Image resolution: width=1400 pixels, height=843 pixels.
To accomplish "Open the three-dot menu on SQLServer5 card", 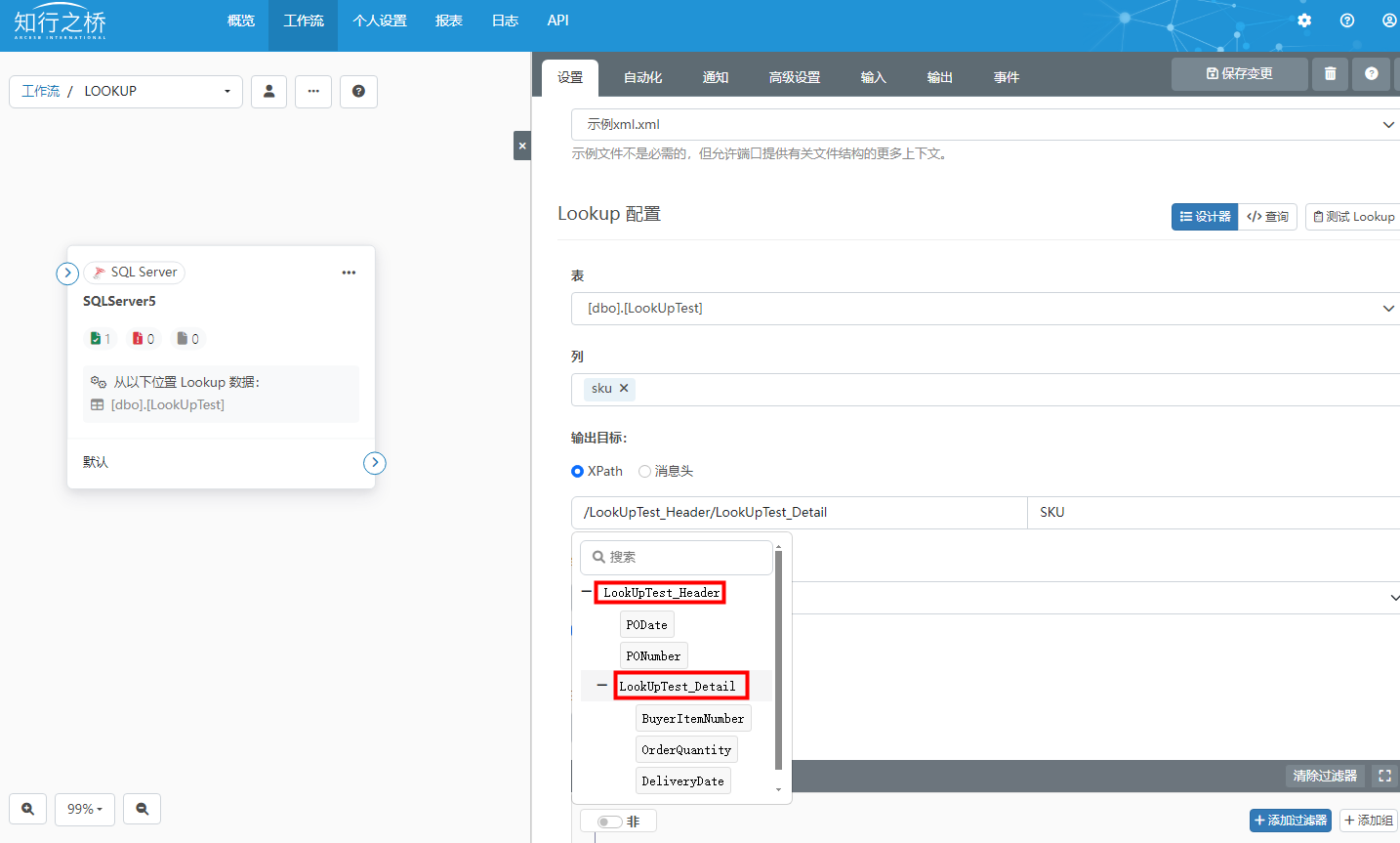I will coord(349,273).
